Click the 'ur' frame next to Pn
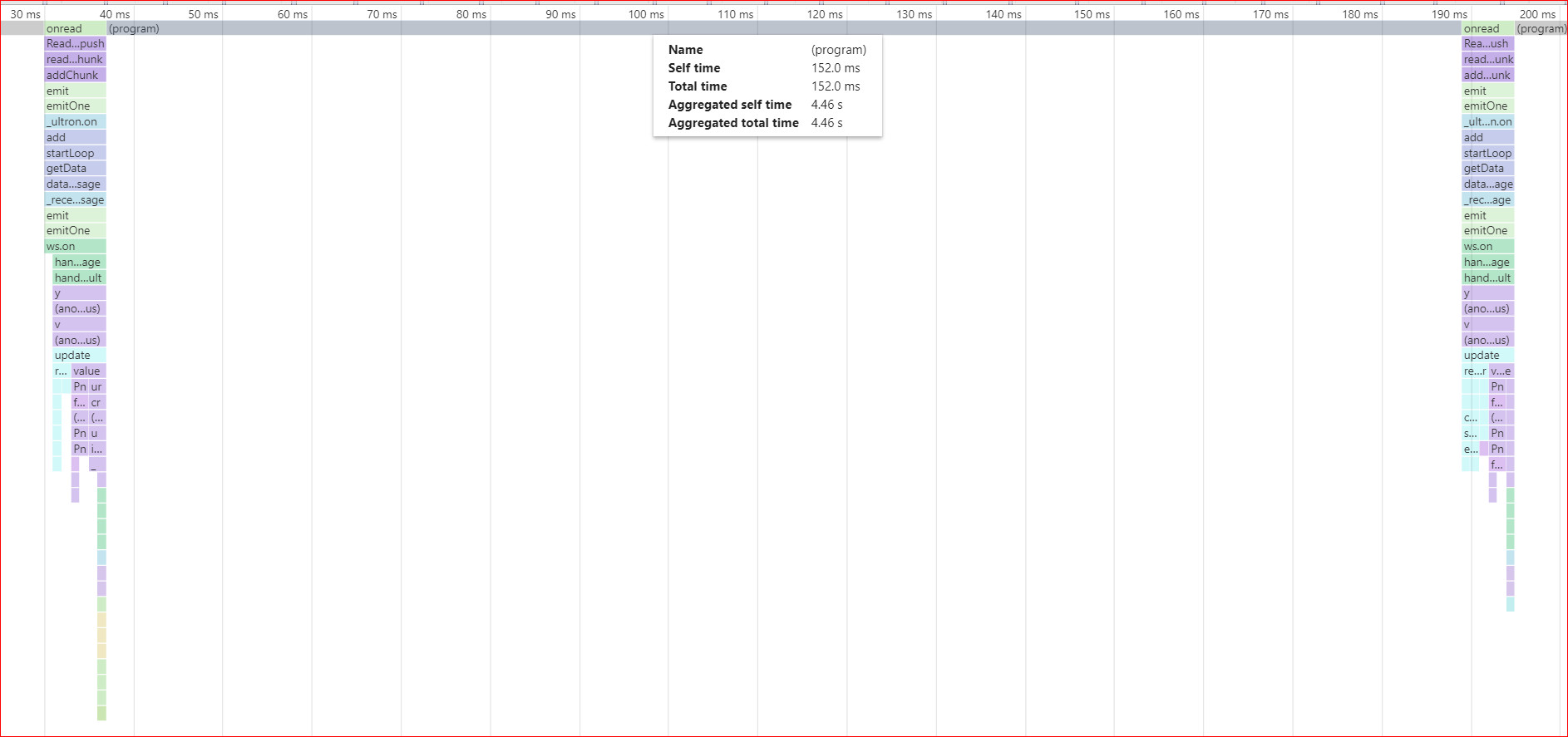1568x737 pixels. point(97,387)
